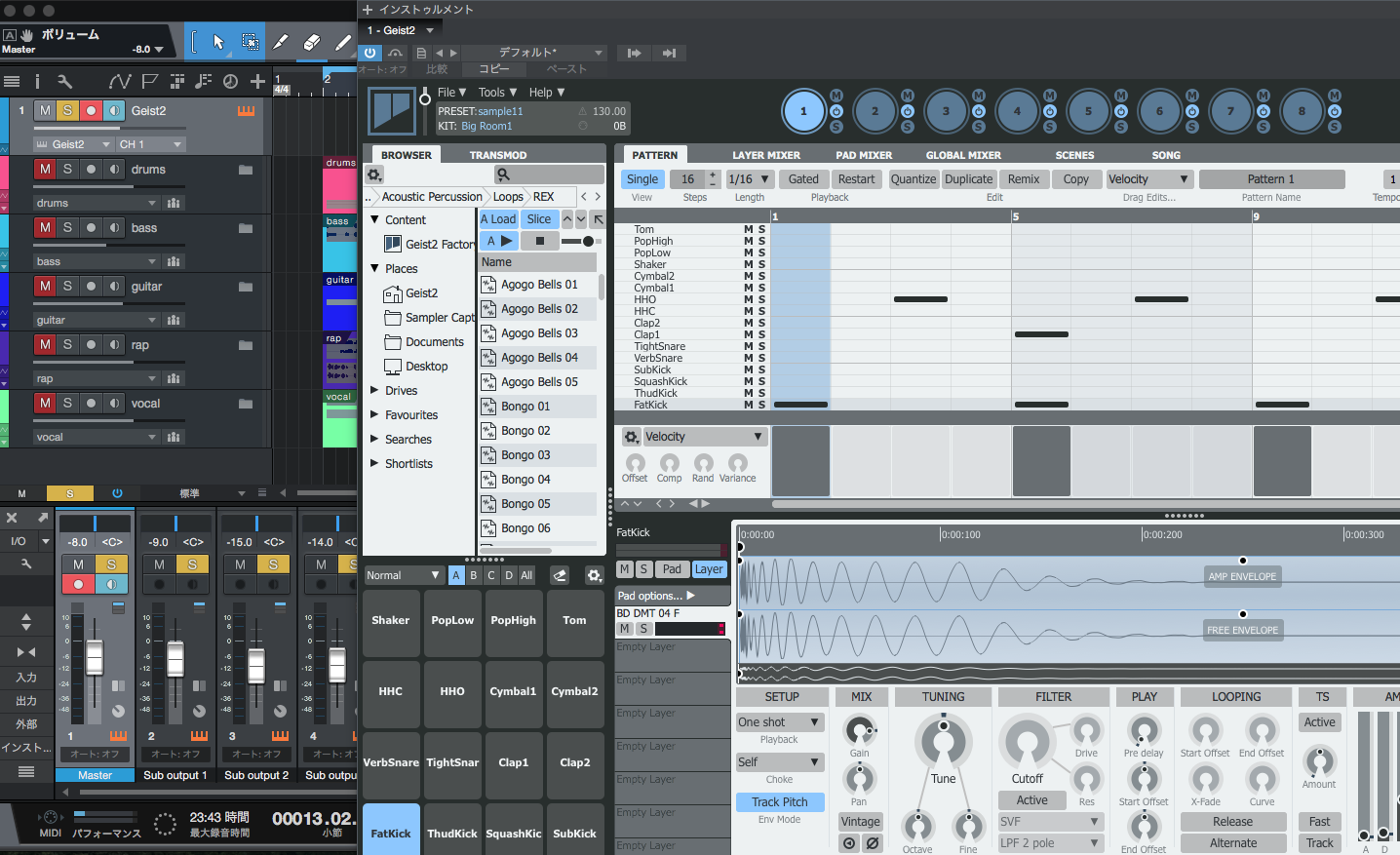
Task: Mute the Geist2 track
Action: (45, 110)
